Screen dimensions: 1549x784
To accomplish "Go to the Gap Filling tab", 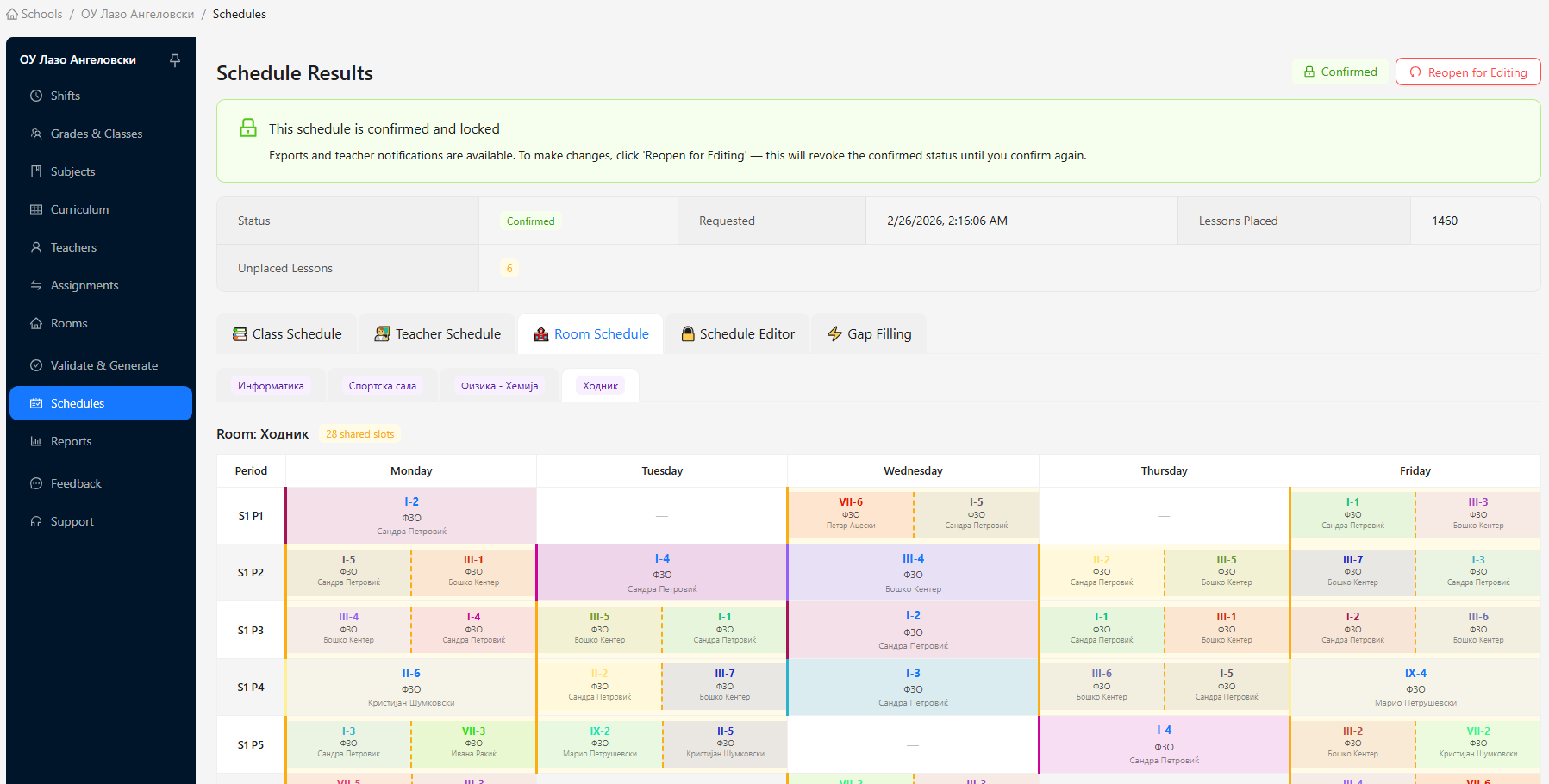I will click(x=869, y=334).
